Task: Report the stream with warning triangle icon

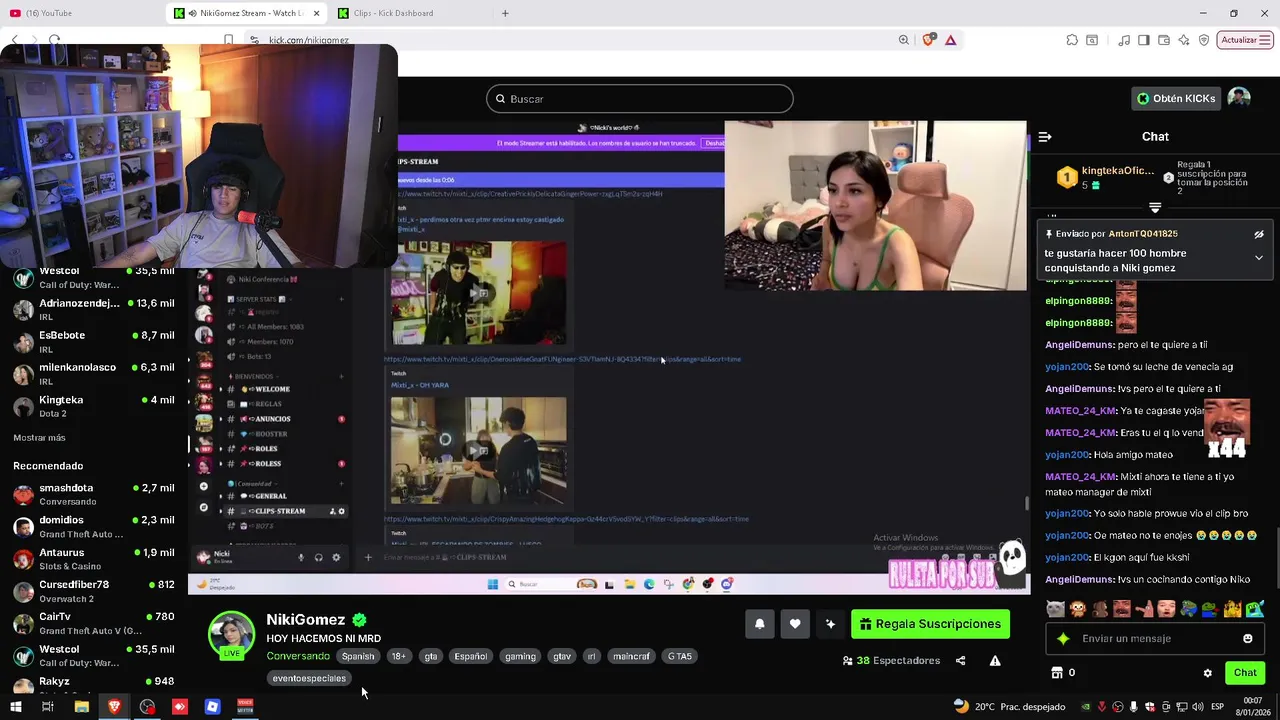Action: [x=995, y=660]
